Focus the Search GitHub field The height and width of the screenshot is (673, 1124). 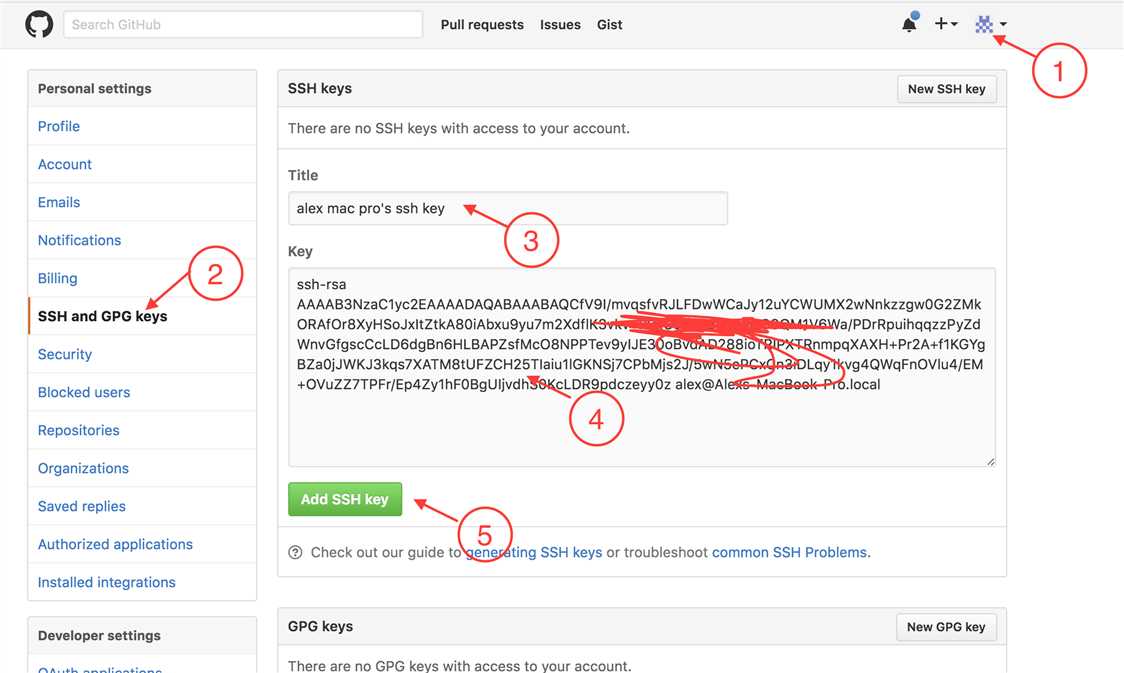tap(243, 24)
